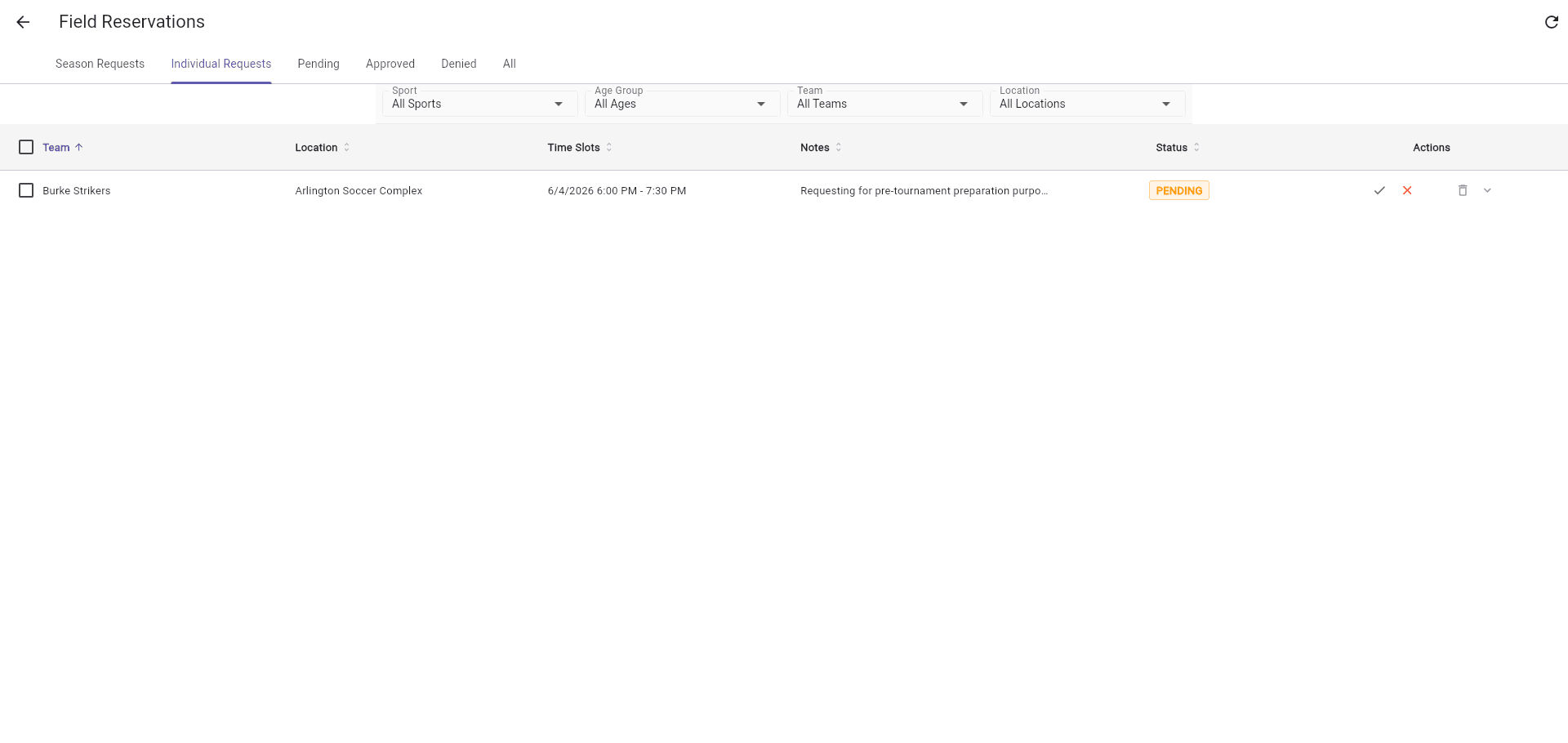Screen dimensions: 1568x743
Task: Click the Field Reservations page title
Action: (131, 22)
